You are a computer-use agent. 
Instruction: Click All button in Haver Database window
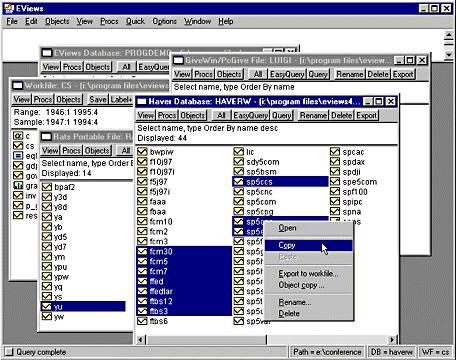pos(221,115)
